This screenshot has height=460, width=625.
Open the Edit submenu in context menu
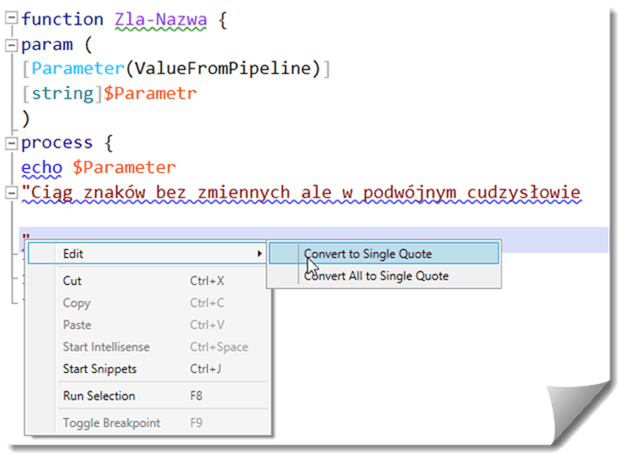point(147,254)
